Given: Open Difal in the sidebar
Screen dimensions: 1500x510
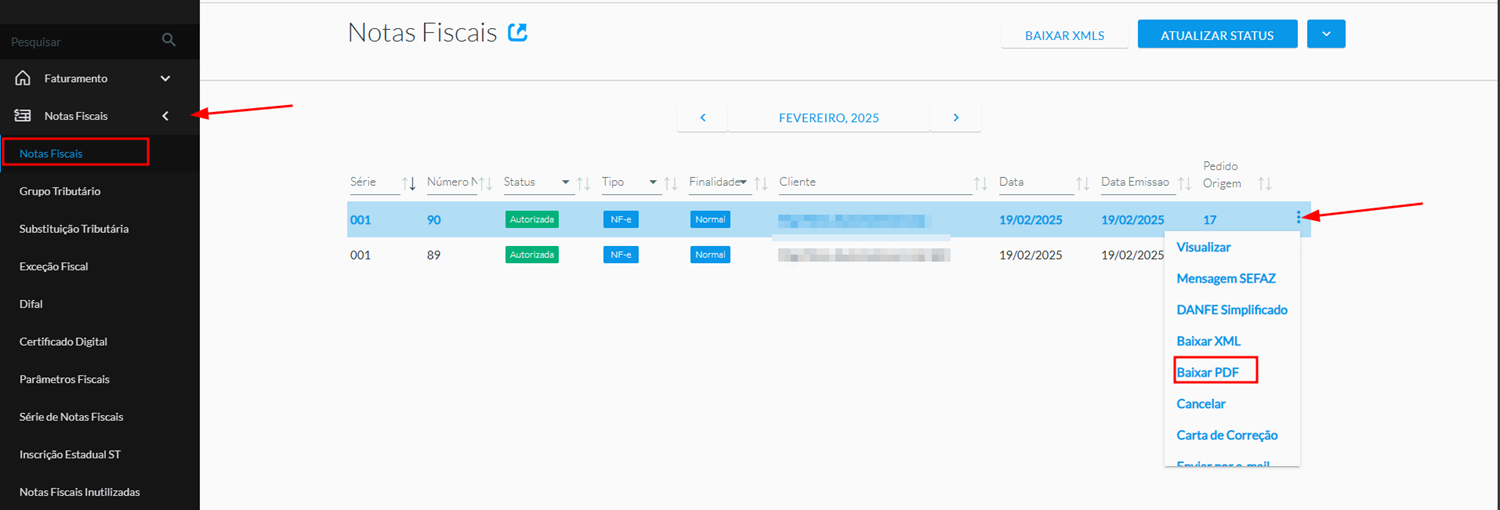Looking at the screenshot, I should point(31,304).
